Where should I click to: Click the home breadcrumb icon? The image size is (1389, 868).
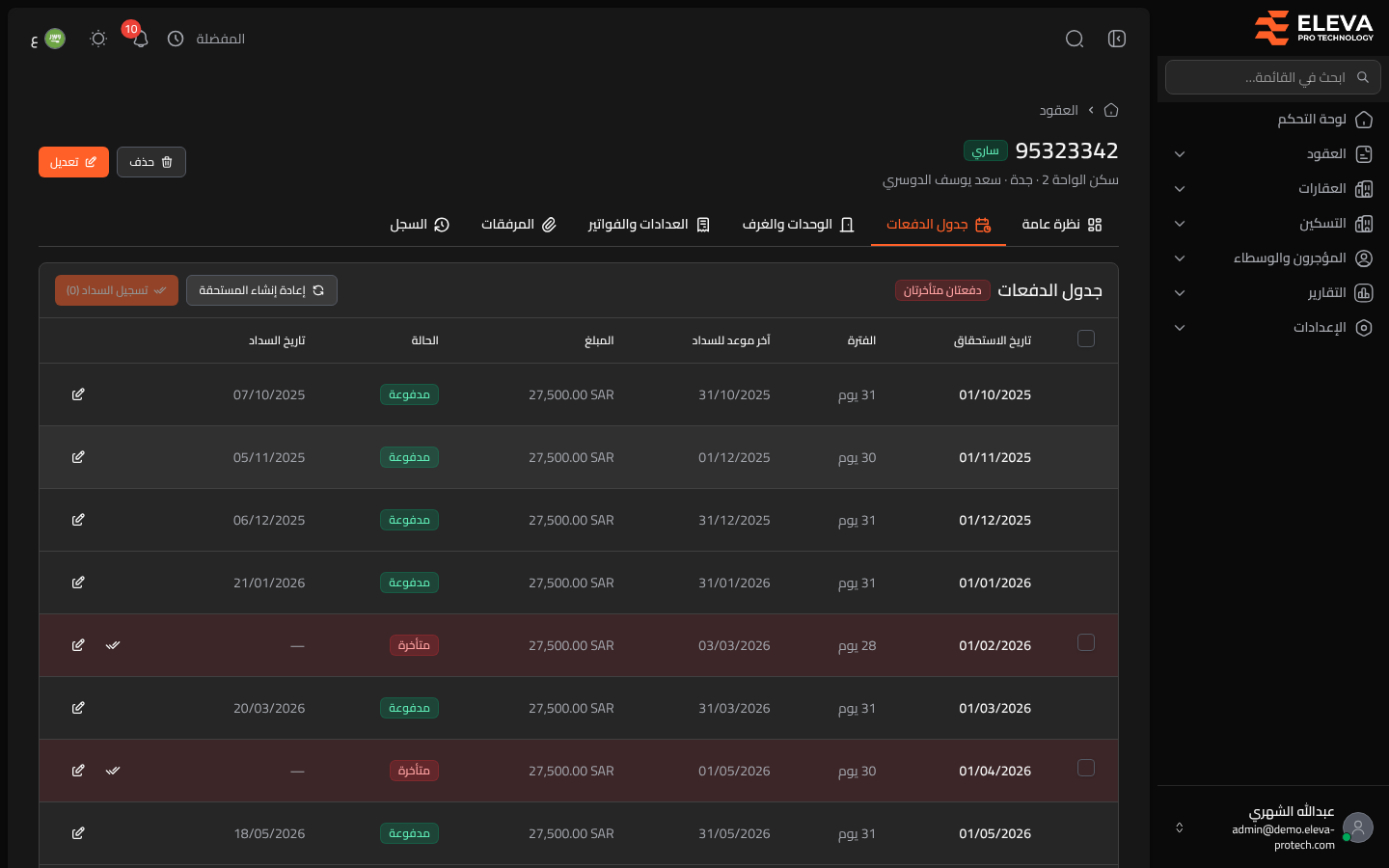point(1111,110)
